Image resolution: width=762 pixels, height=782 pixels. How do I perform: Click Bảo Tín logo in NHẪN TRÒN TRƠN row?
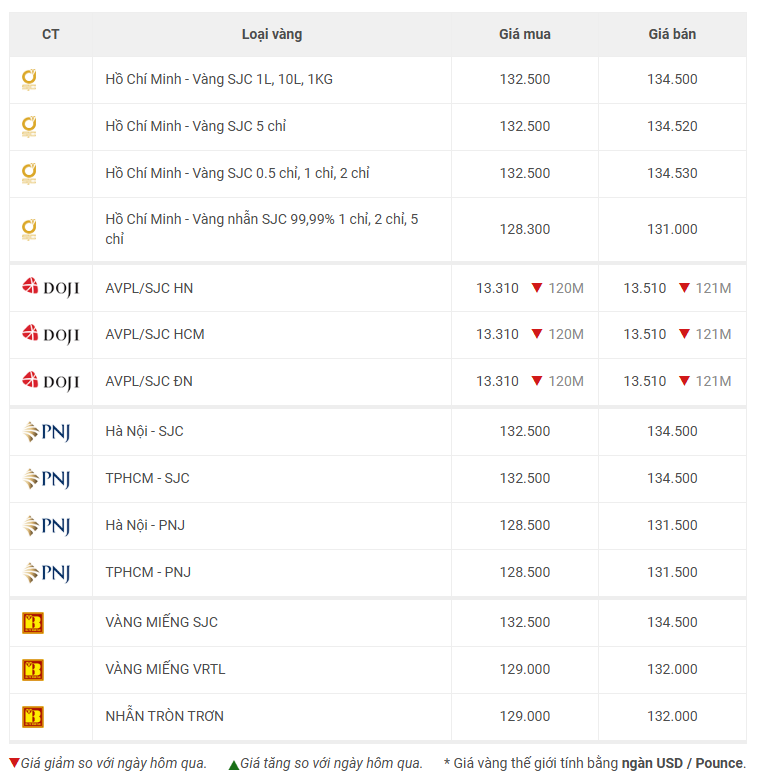[x=33, y=716]
